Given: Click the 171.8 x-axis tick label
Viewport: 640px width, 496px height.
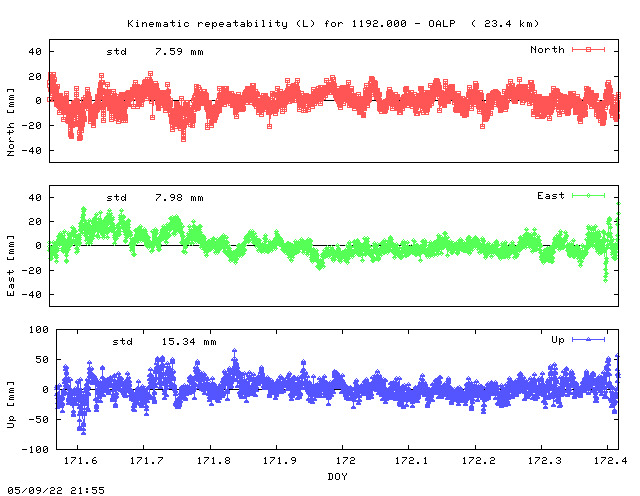Looking at the screenshot, I should (213, 461).
